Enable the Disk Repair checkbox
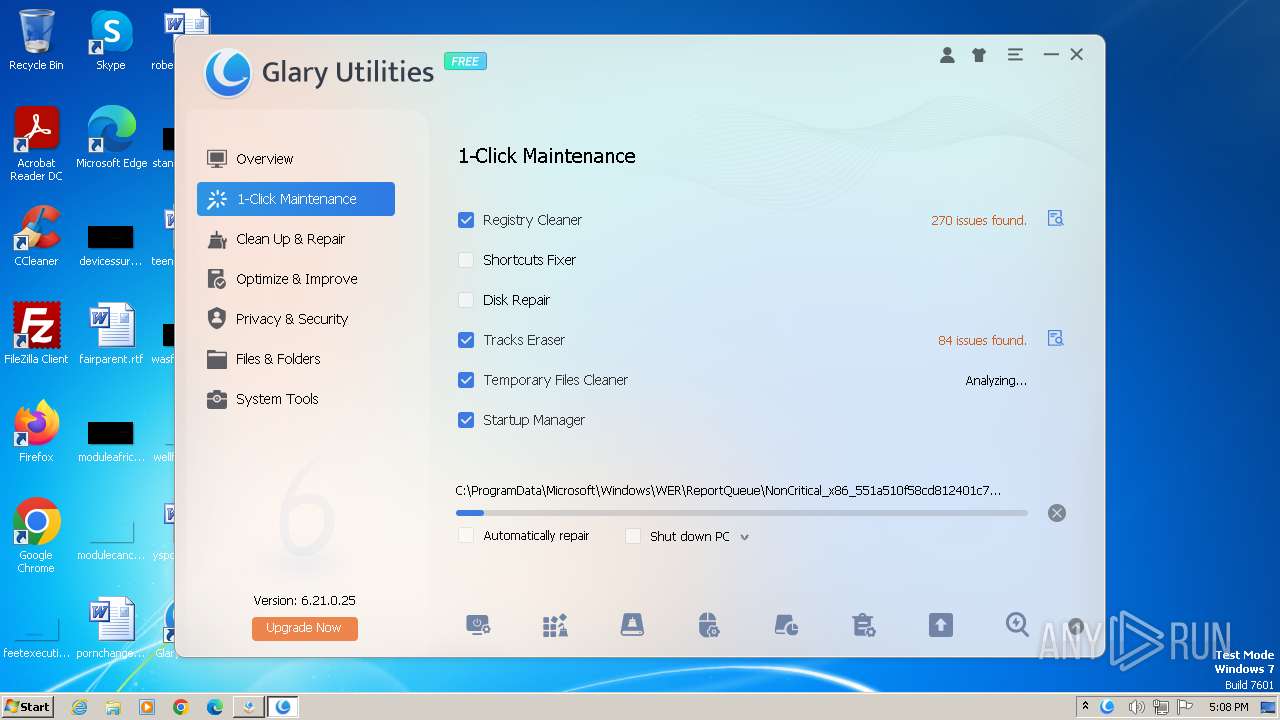 click(x=466, y=300)
